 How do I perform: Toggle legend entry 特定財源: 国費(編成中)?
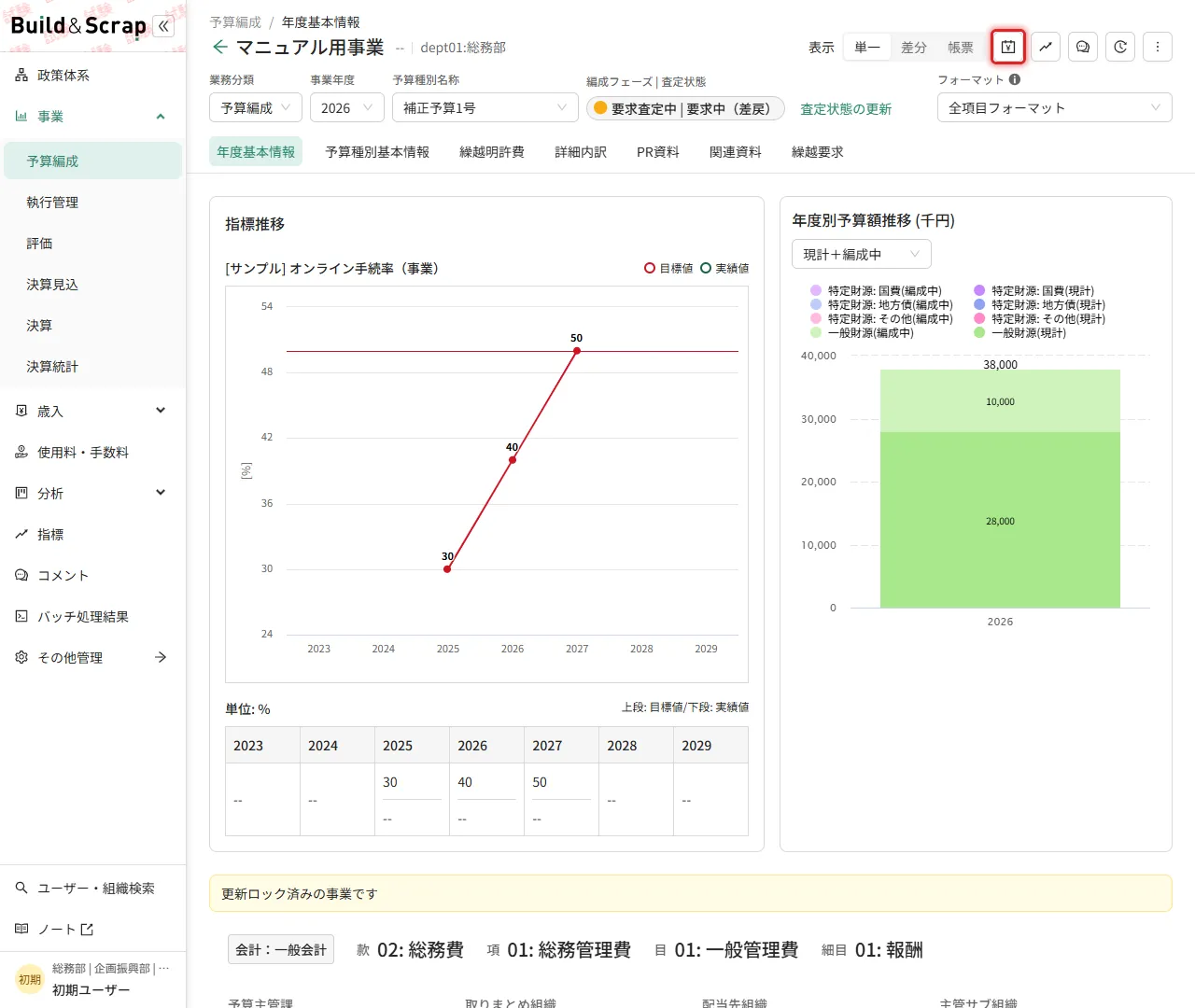(876, 291)
